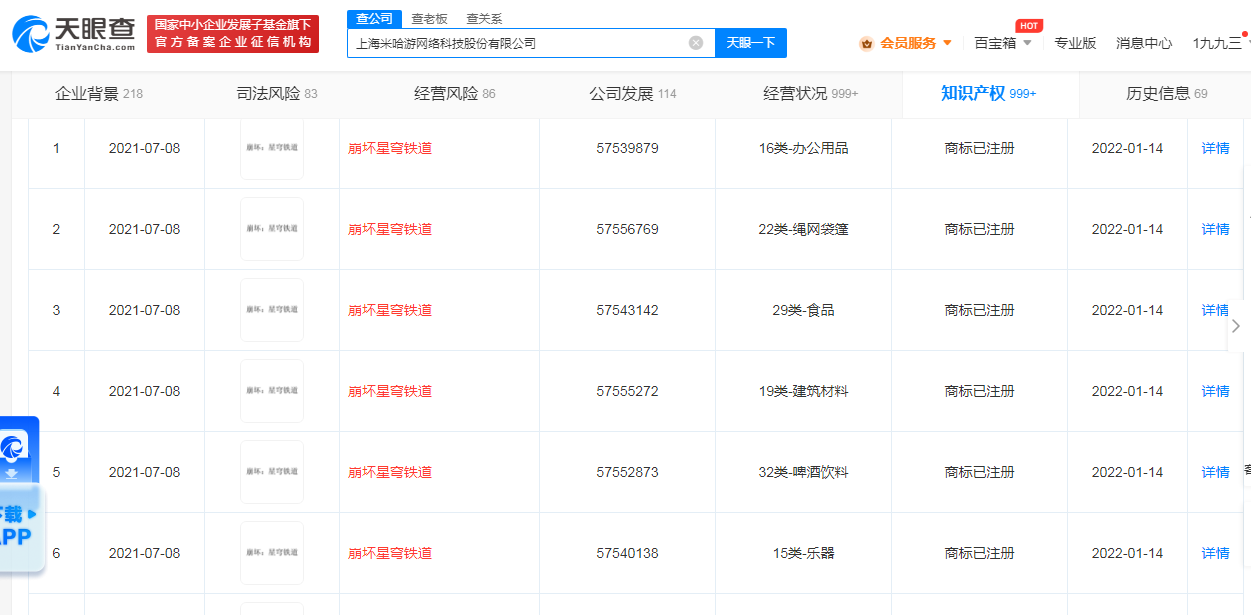Open 详情 for registration 57539879
Image resolution: width=1251 pixels, height=615 pixels.
1215,148
